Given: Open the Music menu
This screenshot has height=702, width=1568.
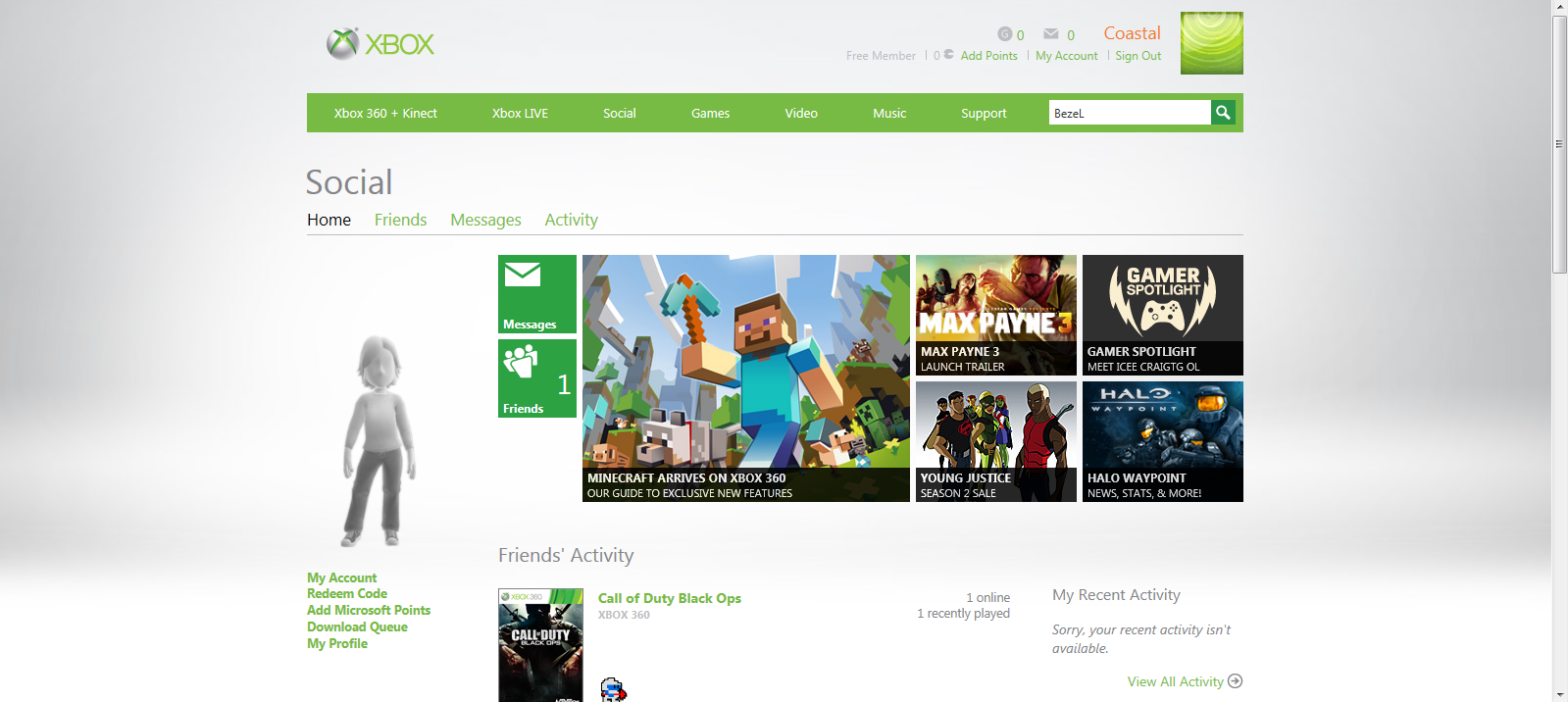Looking at the screenshot, I should click(889, 113).
